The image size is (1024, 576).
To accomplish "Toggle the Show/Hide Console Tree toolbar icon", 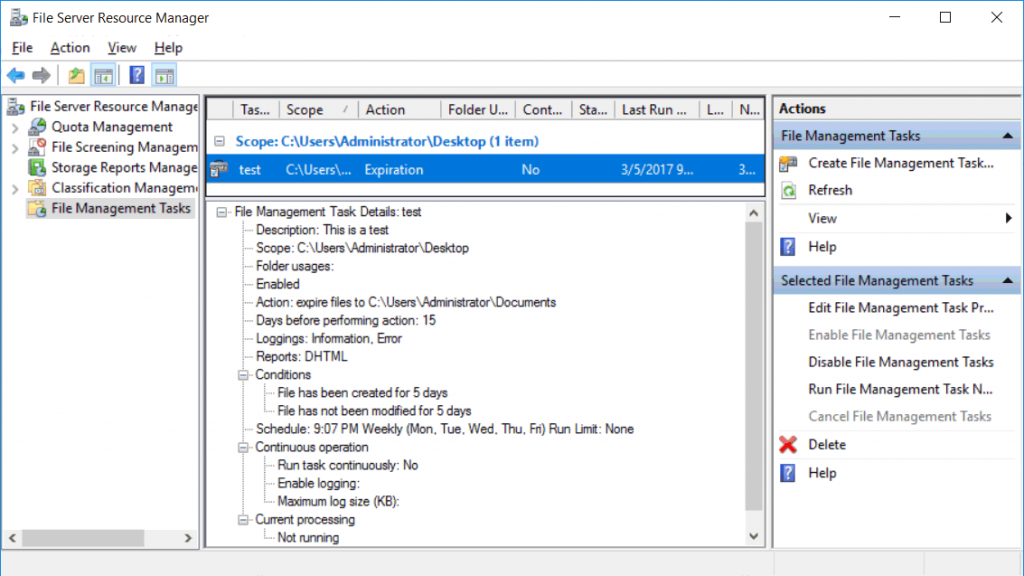I will [104, 74].
